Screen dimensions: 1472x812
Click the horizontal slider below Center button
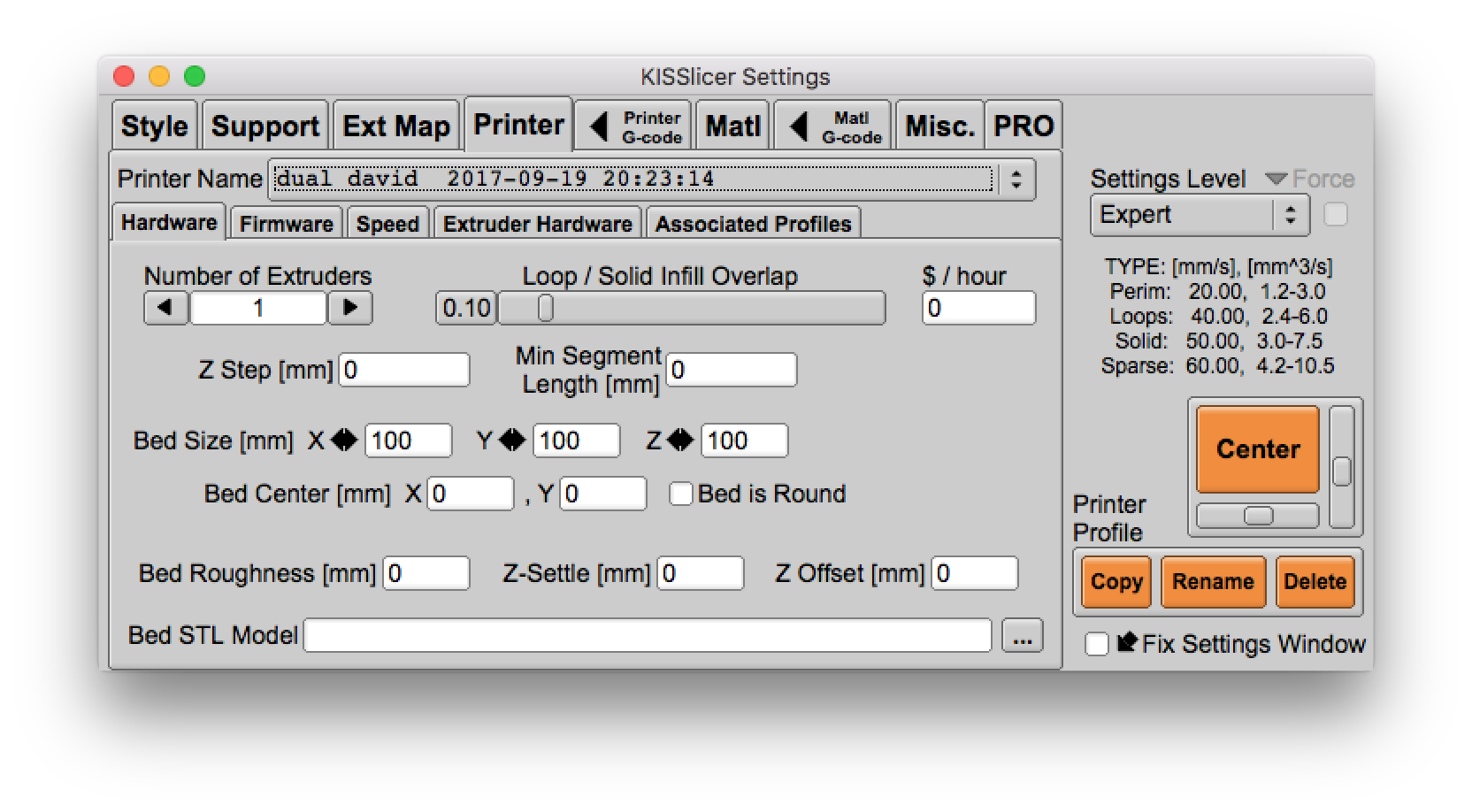pos(1258,516)
